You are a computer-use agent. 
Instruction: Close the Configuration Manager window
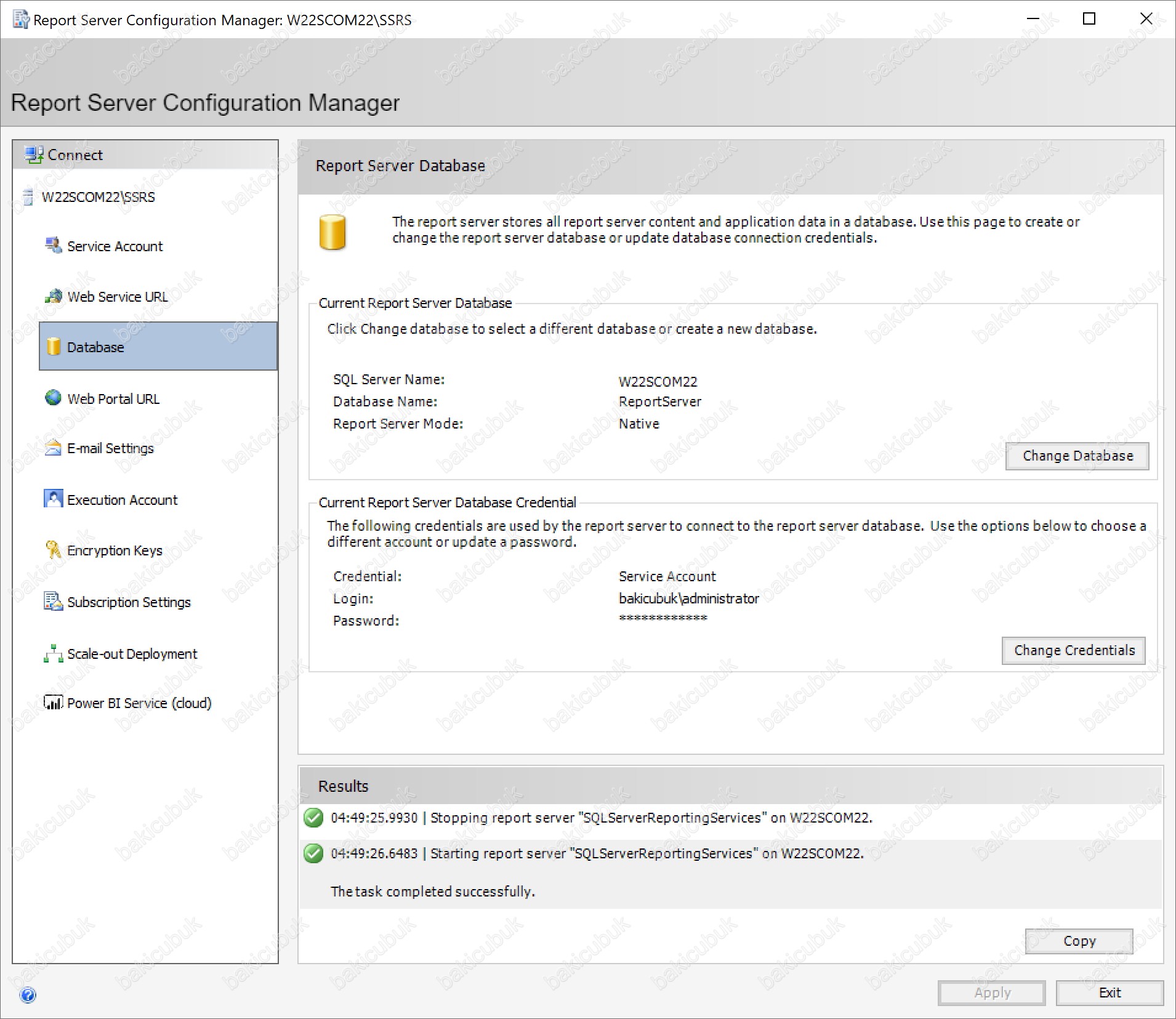tap(1146, 19)
